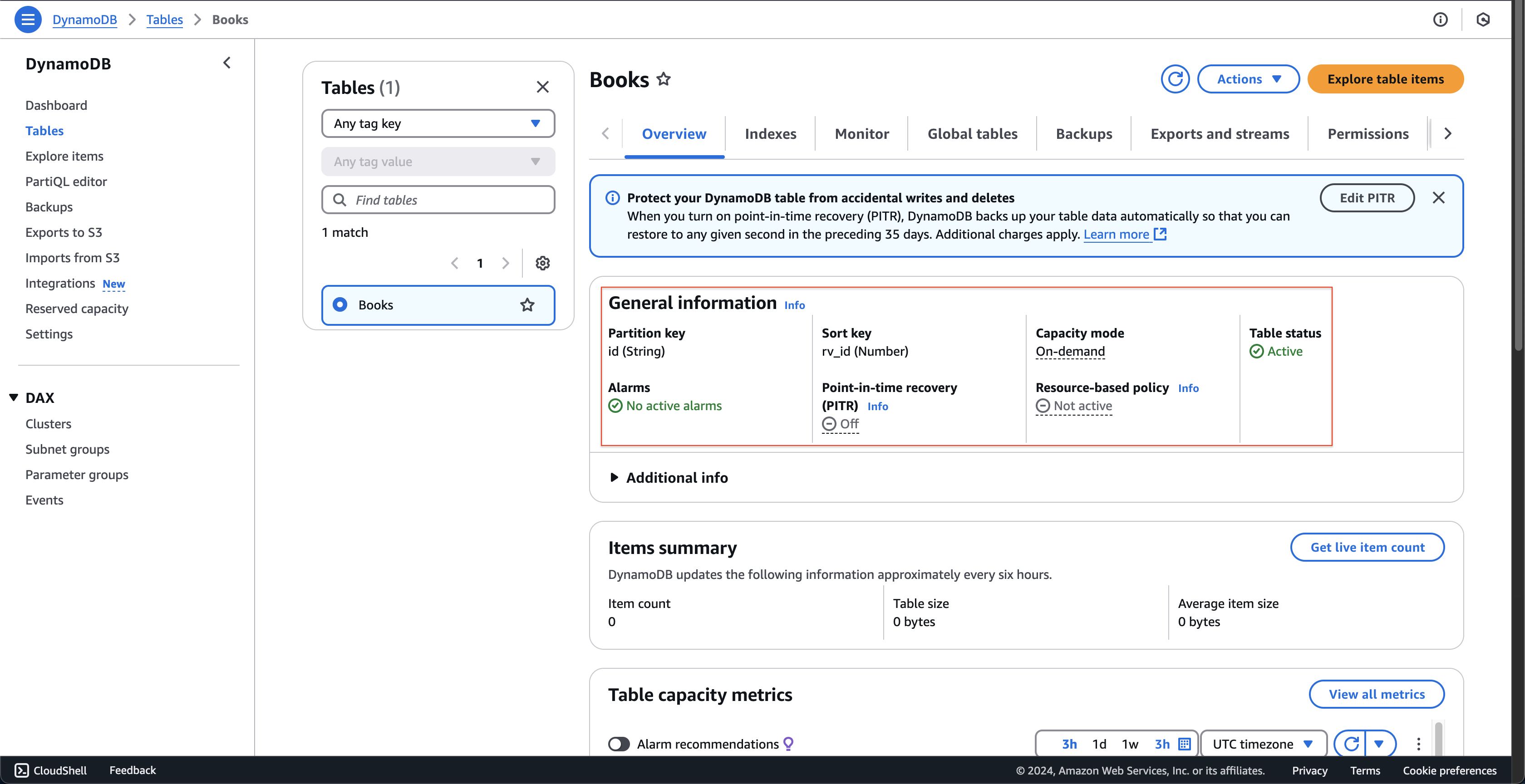The width and height of the screenshot is (1525, 784).
Task: Open the Any tag key dropdown
Action: click(438, 123)
